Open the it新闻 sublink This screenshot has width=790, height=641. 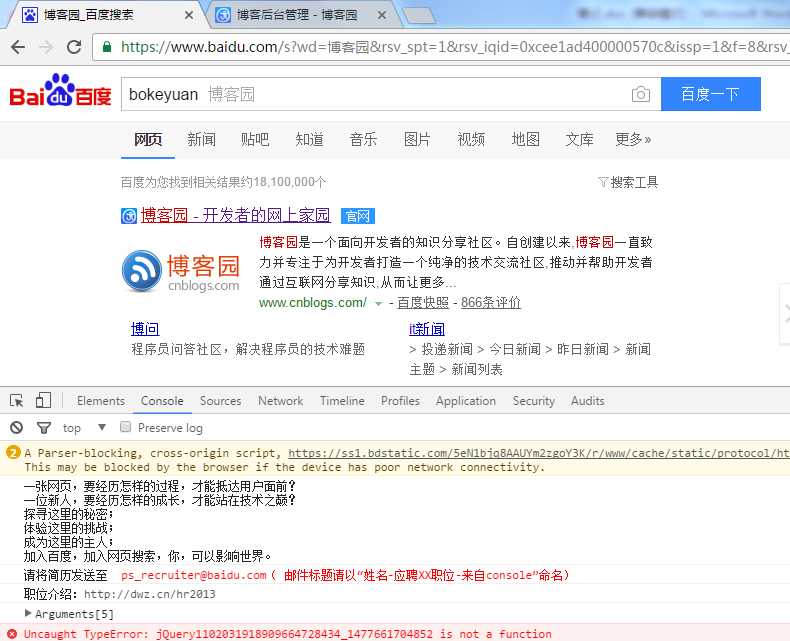coord(427,329)
